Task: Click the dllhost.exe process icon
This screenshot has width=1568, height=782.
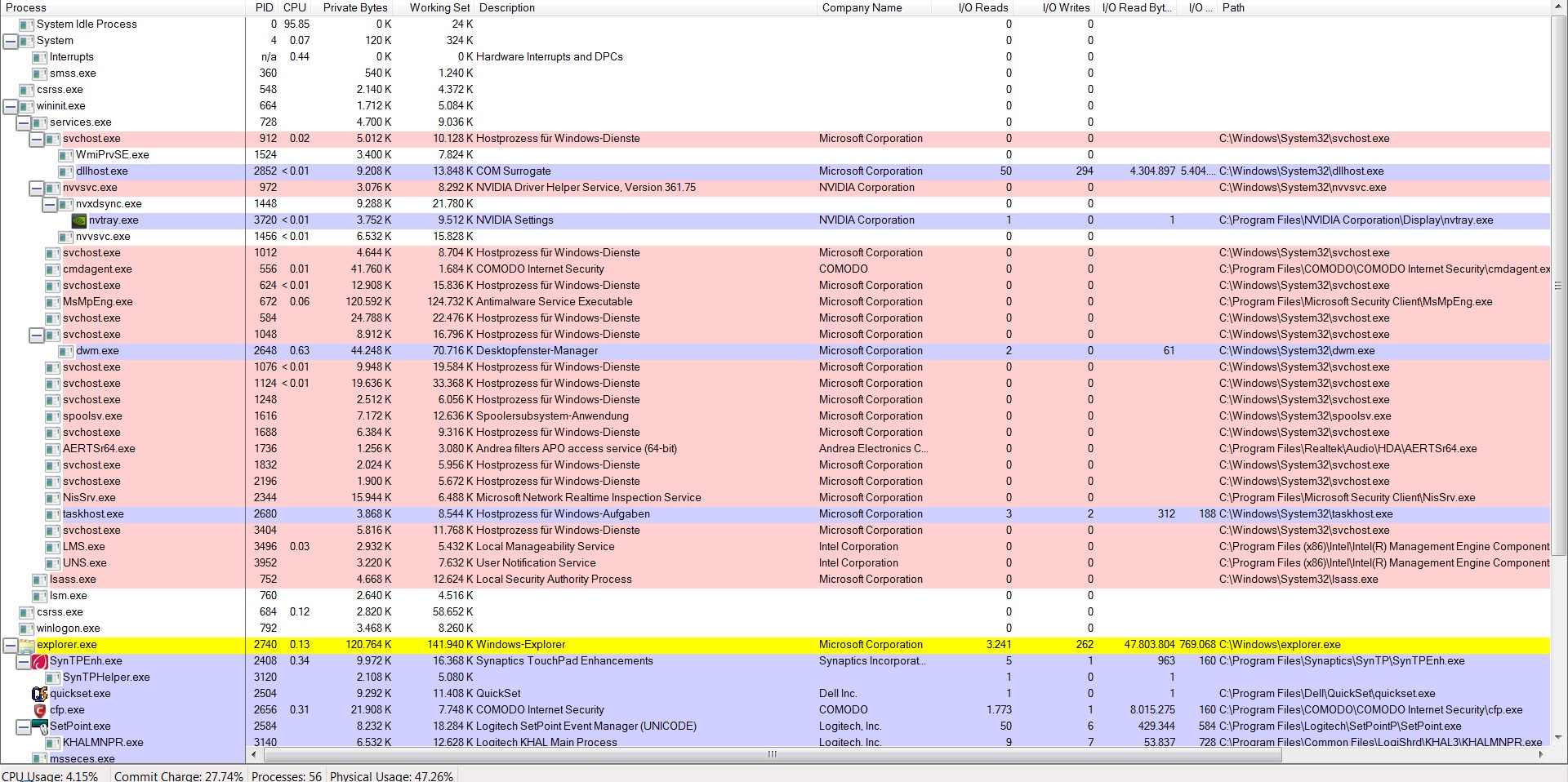Action: 66,171
